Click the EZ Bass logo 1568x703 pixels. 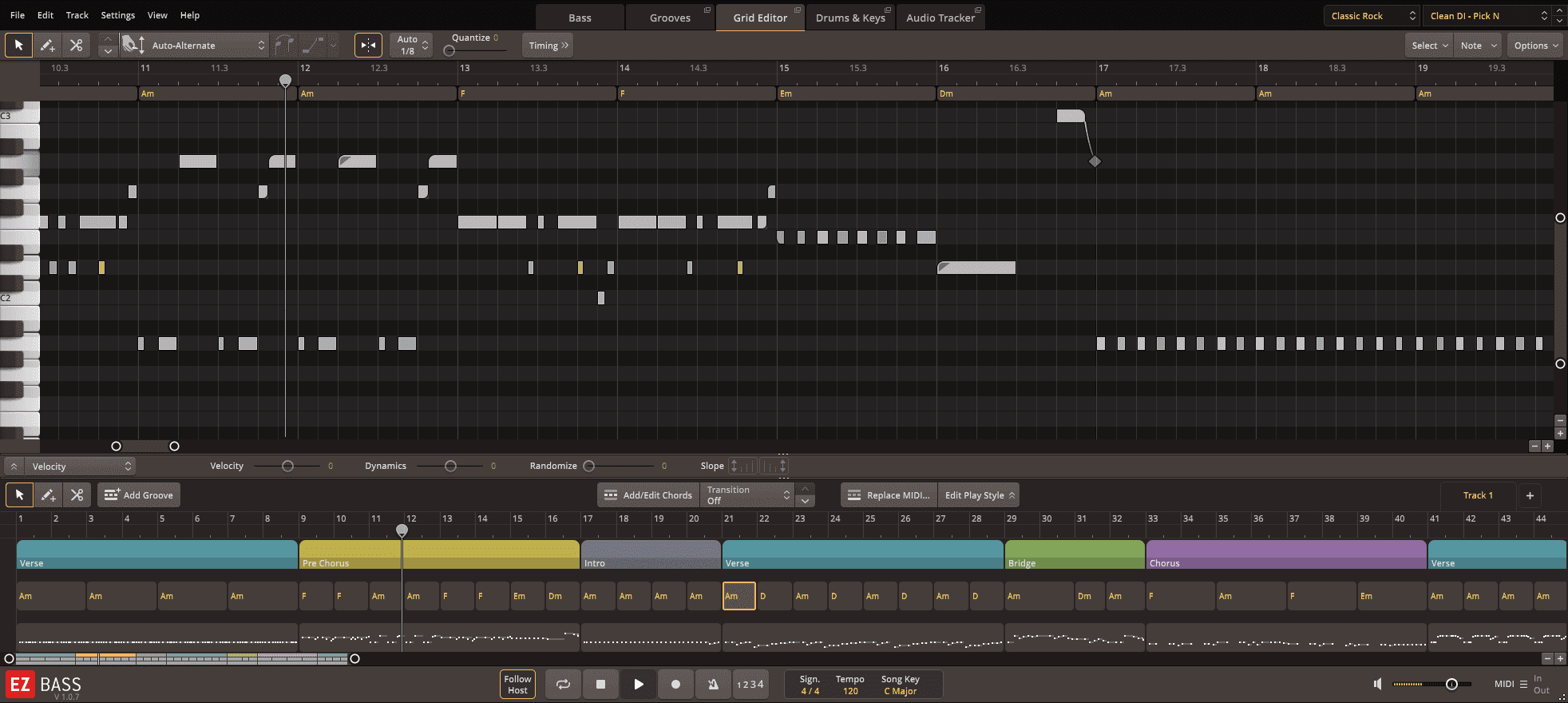tap(45, 685)
